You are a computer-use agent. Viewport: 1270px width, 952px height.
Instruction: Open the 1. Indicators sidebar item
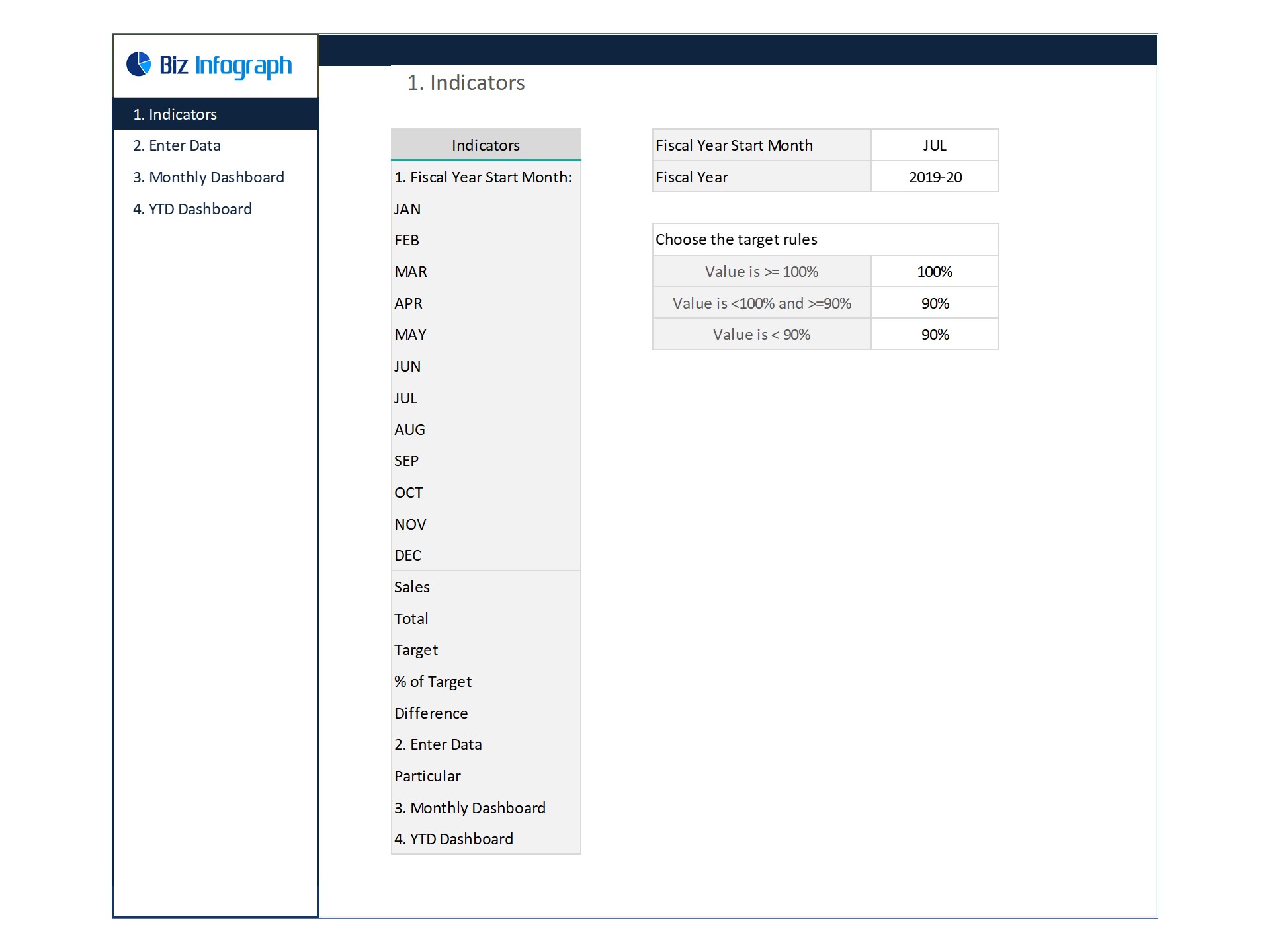click(216, 114)
